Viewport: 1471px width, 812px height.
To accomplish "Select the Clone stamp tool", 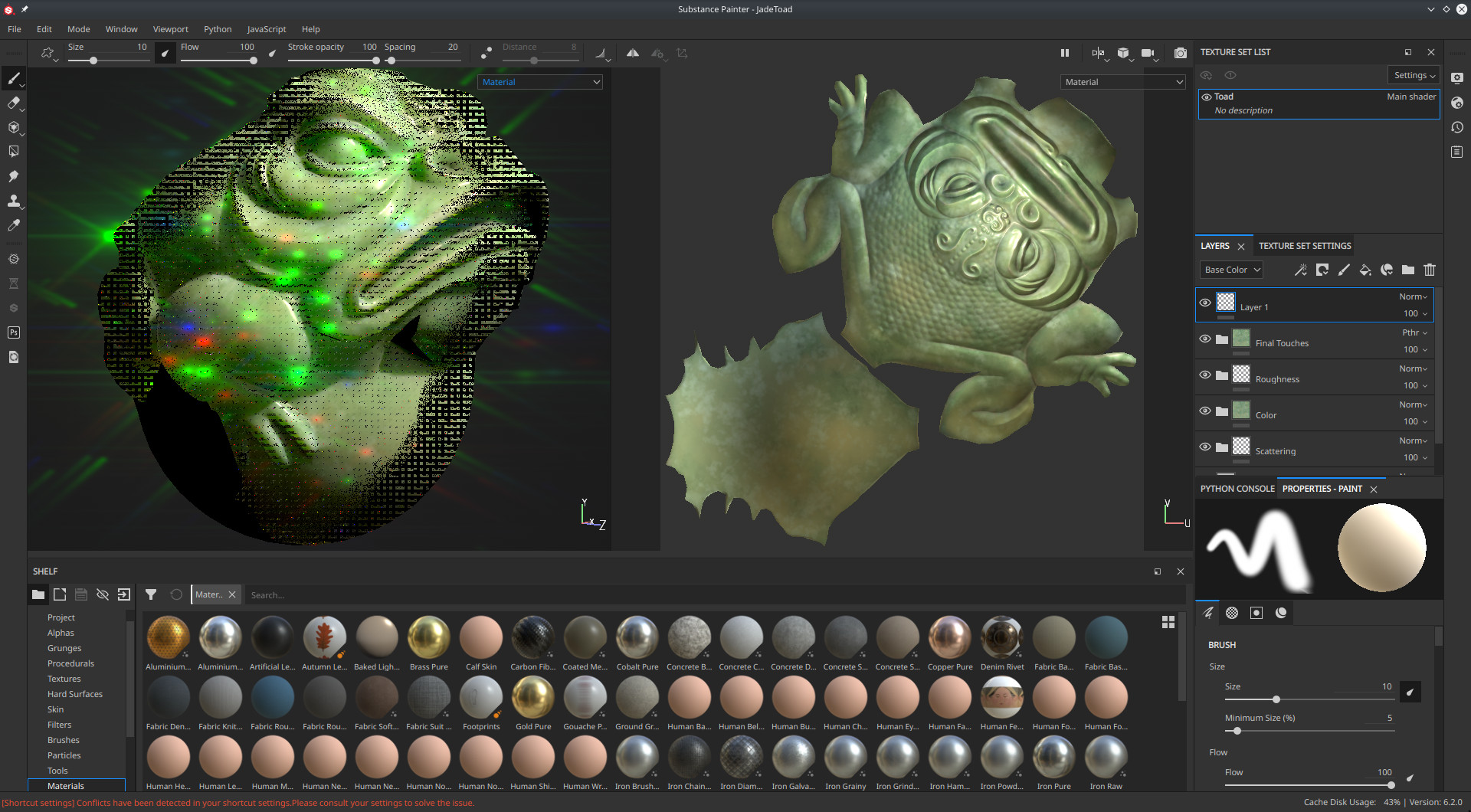I will click(14, 201).
